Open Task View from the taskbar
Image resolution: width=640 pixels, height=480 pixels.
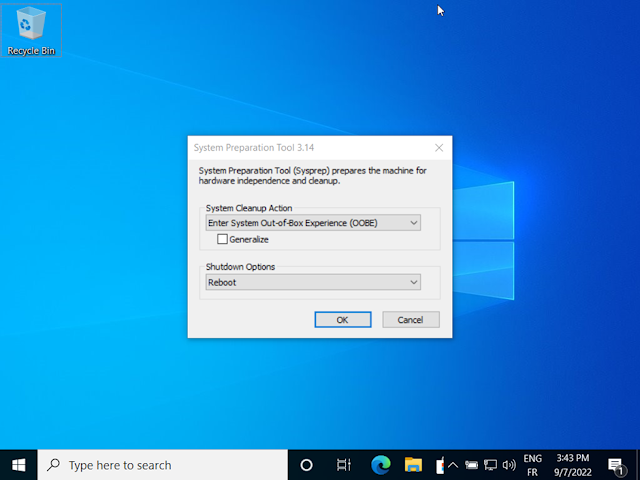click(343, 465)
